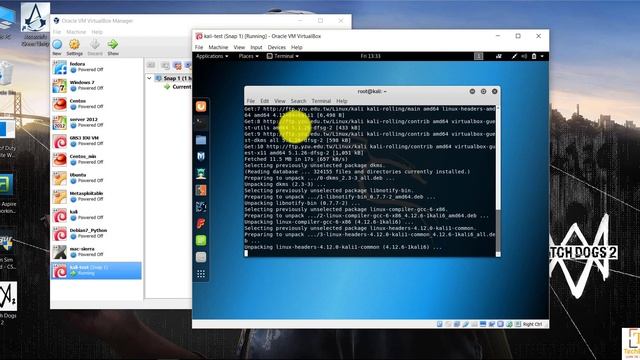640x360 pixels.
Task: Open Files folder in the Kali dock
Action: (201, 140)
